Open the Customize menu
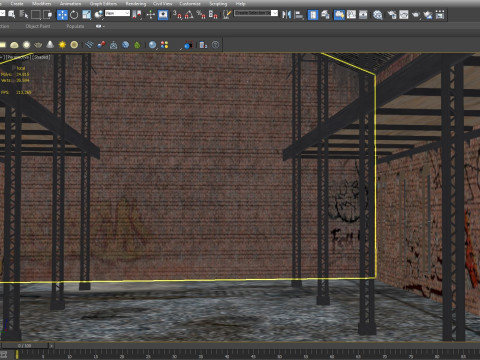Screen dimensions: 480x360 point(190,4)
